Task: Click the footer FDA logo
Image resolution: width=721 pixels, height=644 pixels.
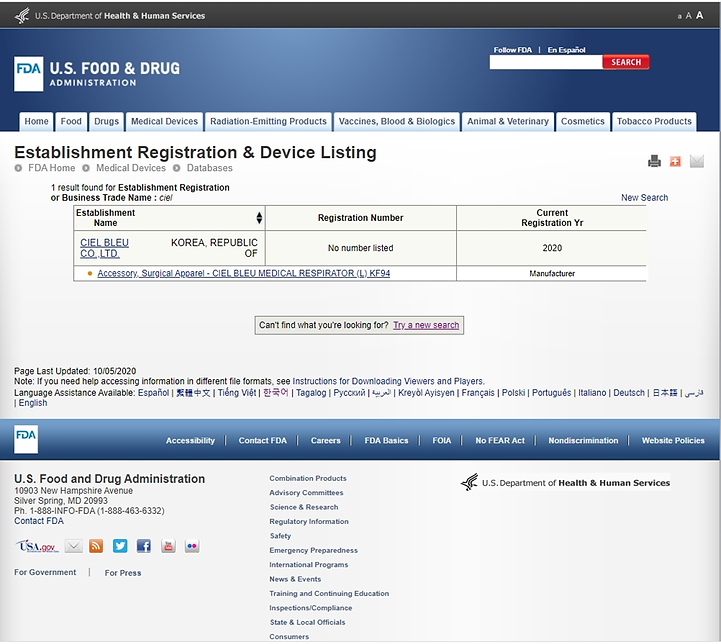Action: [x=26, y=439]
